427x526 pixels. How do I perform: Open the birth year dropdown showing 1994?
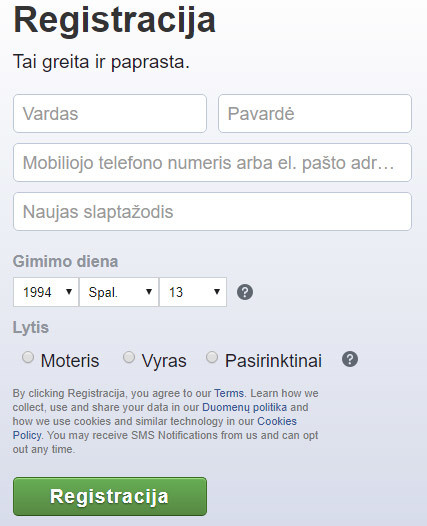[46, 292]
